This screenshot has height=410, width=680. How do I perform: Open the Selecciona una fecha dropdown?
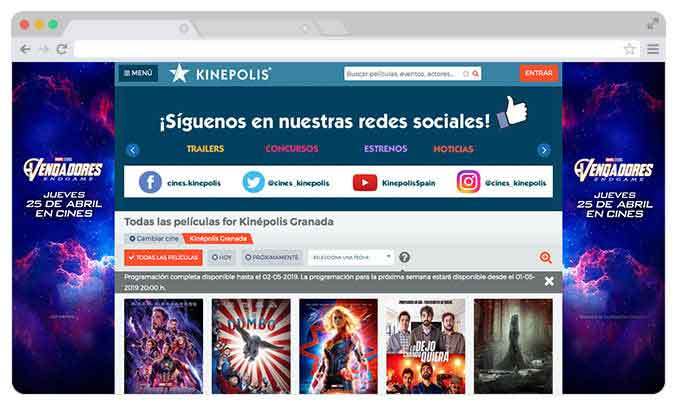350,257
